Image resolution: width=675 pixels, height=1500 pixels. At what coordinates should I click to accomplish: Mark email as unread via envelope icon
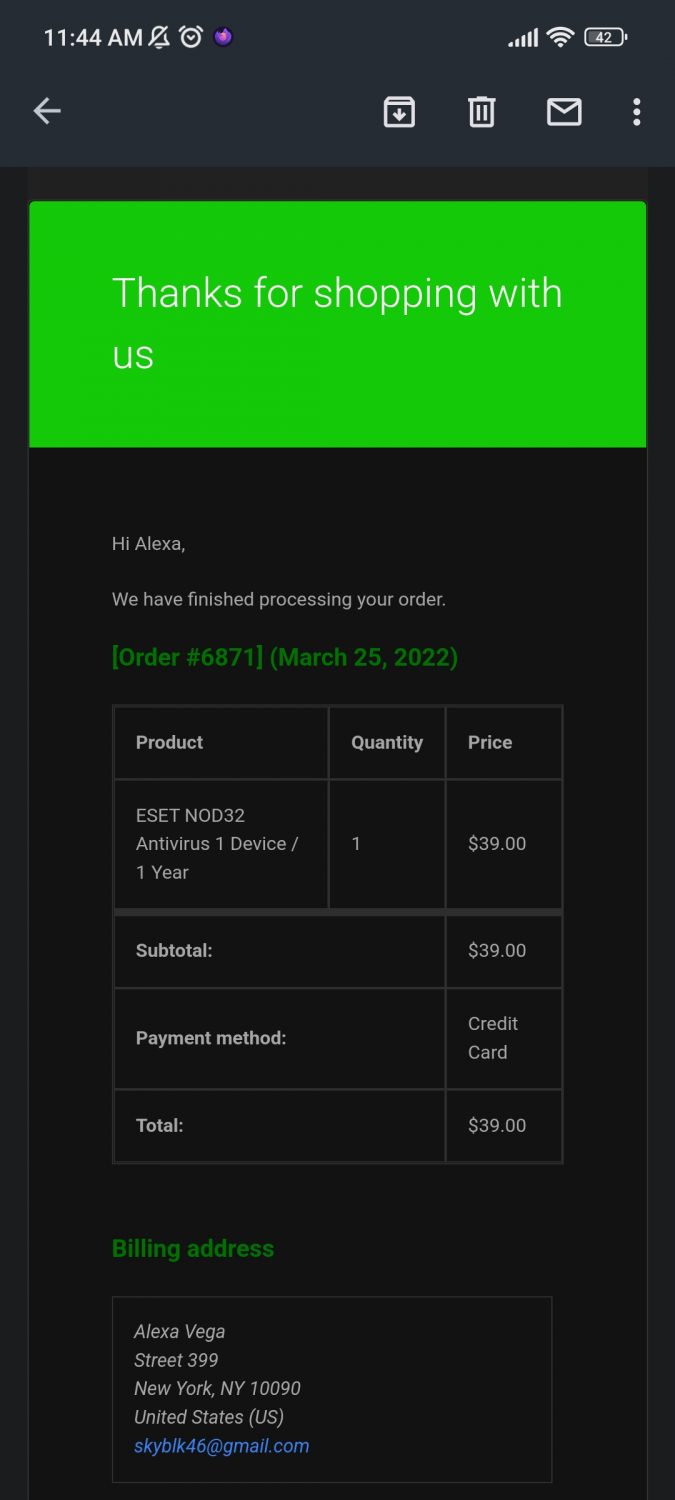click(564, 112)
